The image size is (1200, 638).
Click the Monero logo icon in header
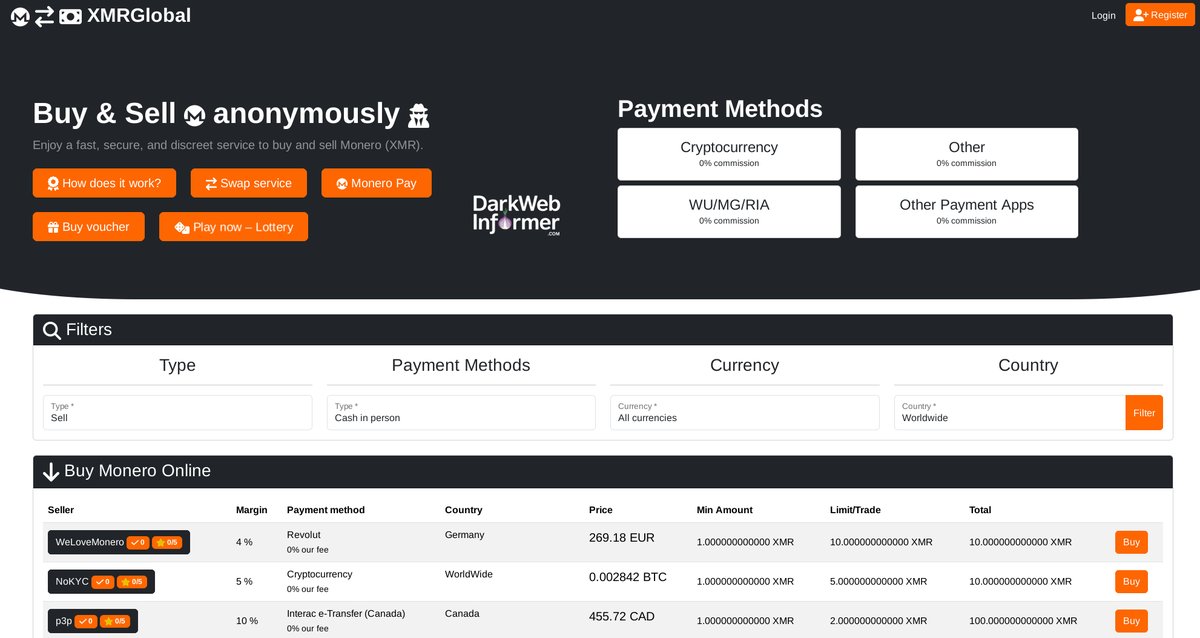(x=20, y=17)
